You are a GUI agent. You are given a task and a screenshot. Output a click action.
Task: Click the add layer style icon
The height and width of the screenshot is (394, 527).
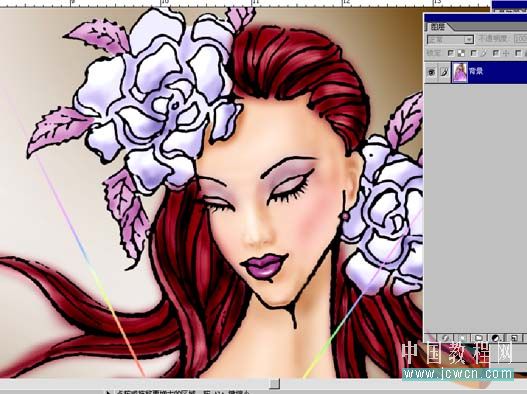[446, 338]
